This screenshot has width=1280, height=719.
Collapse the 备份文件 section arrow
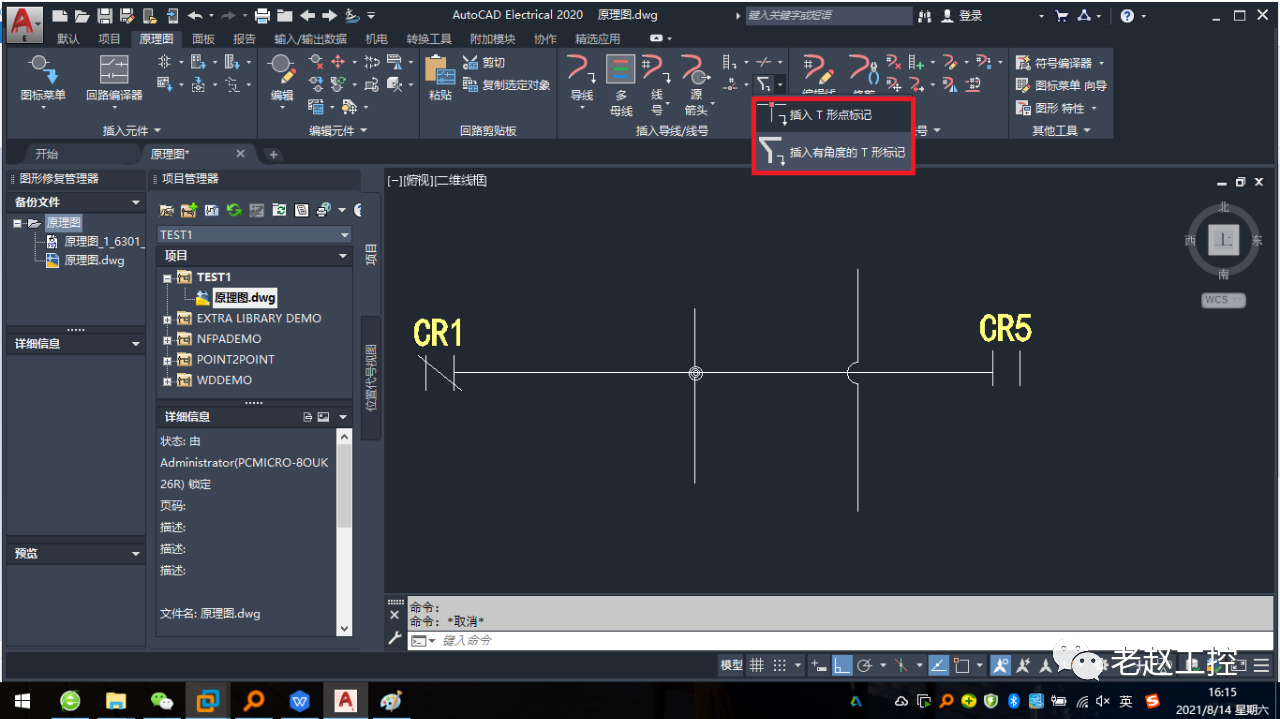[x=136, y=202]
